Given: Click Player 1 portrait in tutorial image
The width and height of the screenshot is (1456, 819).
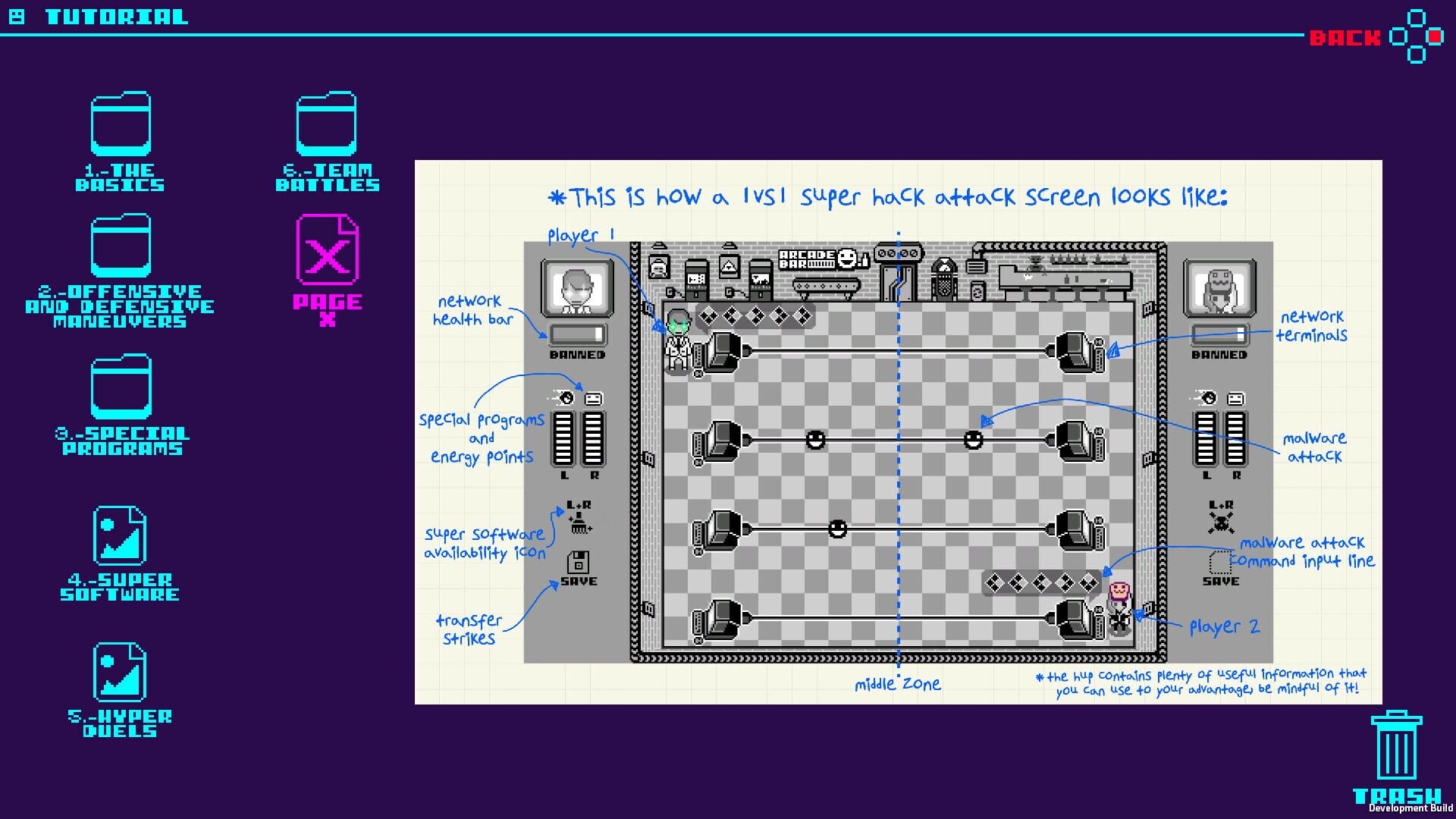Looking at the screenshot, I should pos(577,289).
